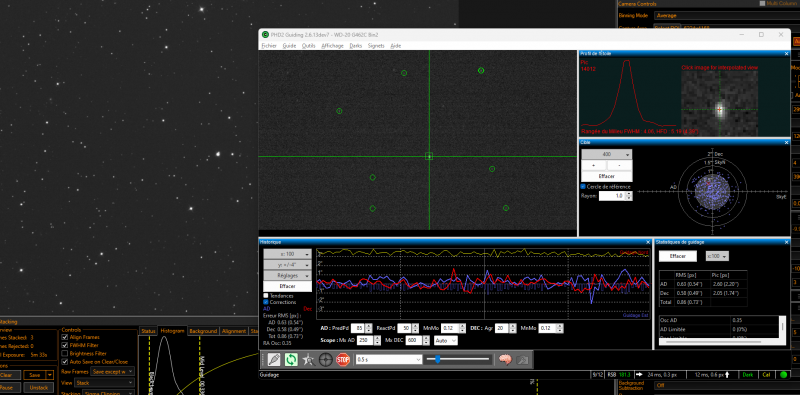Click the Save button in Stacking panel

pyautogui.click(x=35, y=375)
